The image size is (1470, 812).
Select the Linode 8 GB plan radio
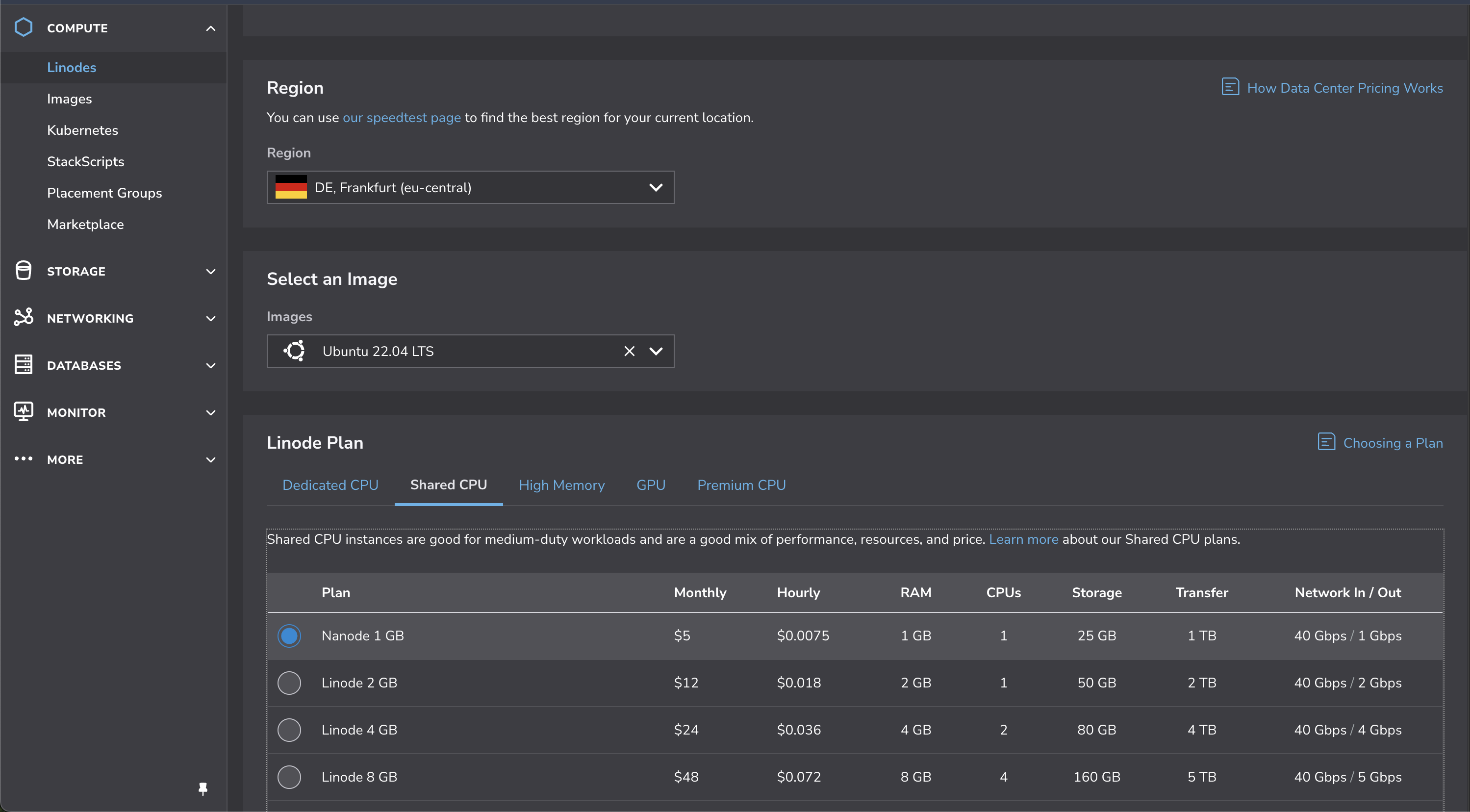tap(289, 777)
